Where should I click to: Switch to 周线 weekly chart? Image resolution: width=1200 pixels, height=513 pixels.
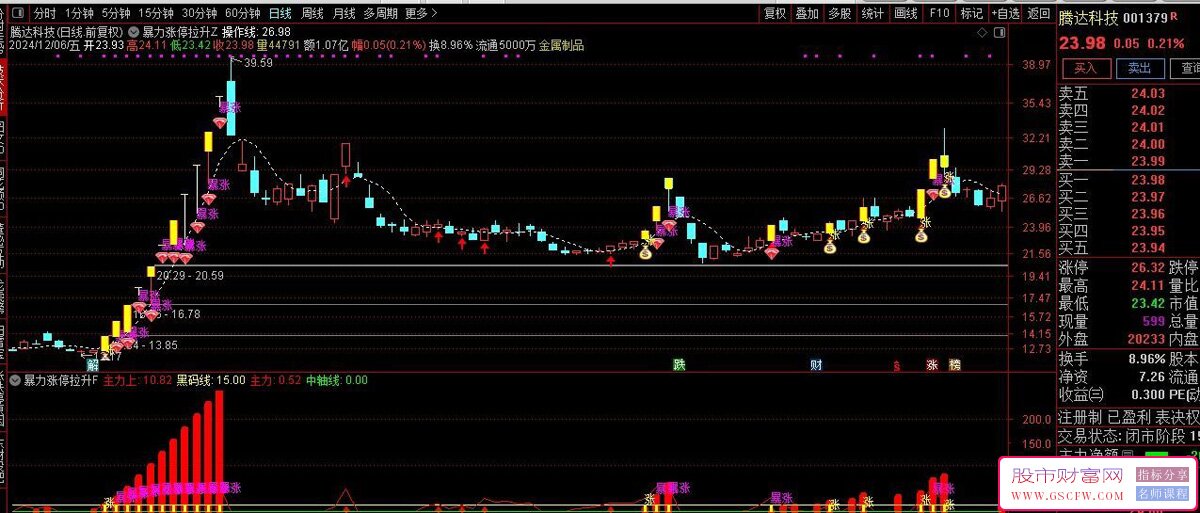point(313,13)
